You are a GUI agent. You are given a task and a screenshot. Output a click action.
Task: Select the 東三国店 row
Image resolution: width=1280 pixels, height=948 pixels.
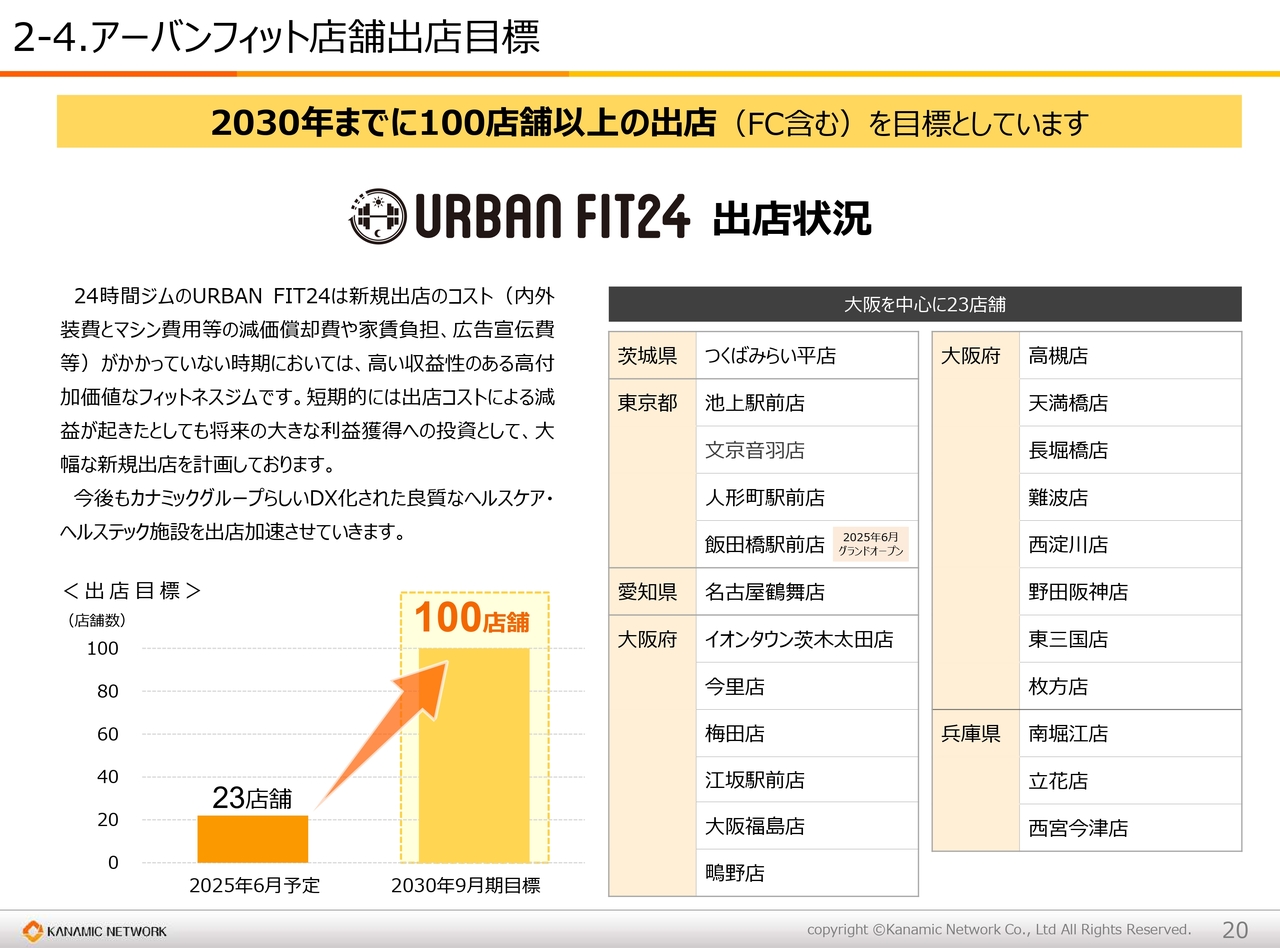click(x=1131, y=639)
